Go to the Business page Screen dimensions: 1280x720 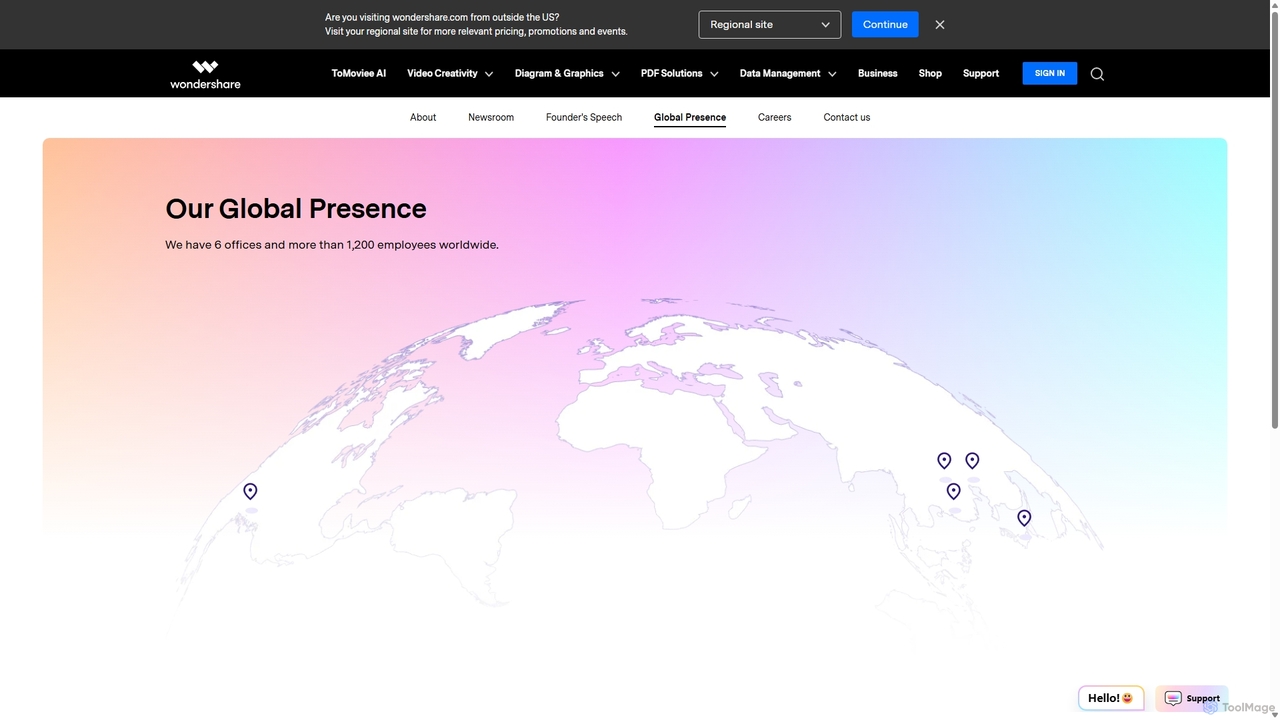[x=878, y=74]
